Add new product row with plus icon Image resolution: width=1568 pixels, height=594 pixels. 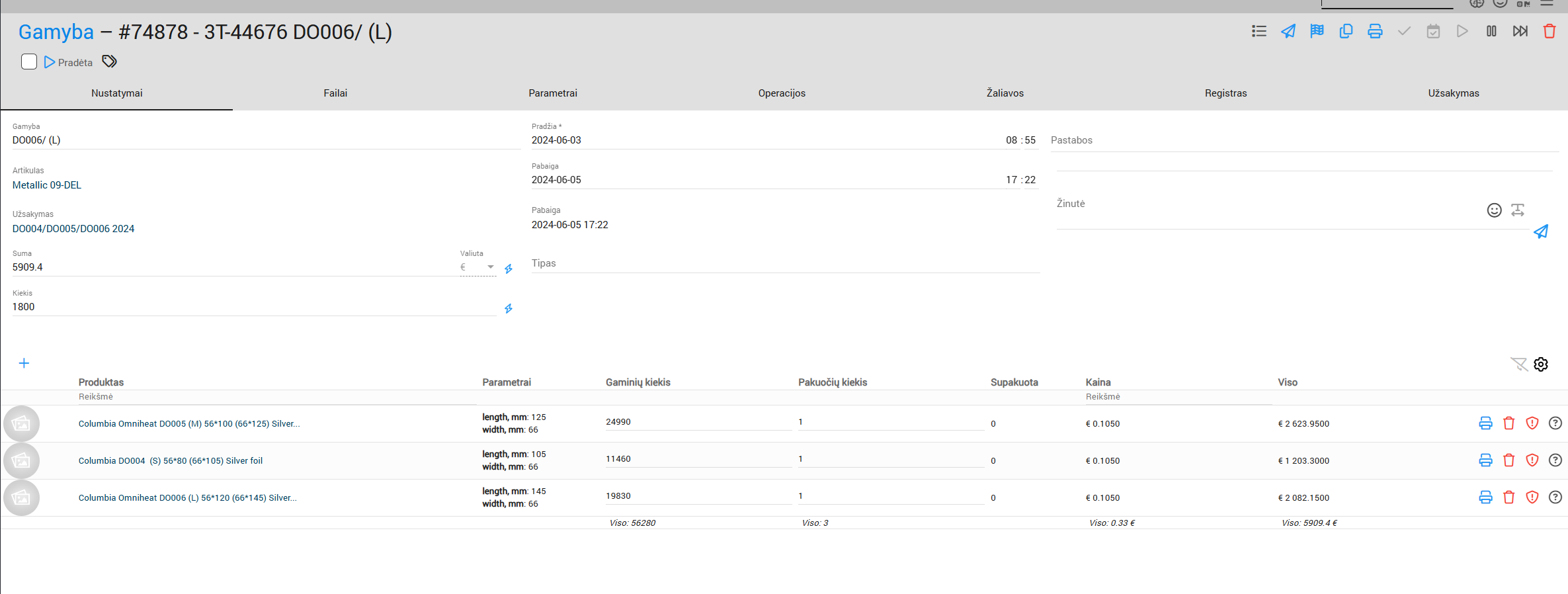[x=24, y=363]
